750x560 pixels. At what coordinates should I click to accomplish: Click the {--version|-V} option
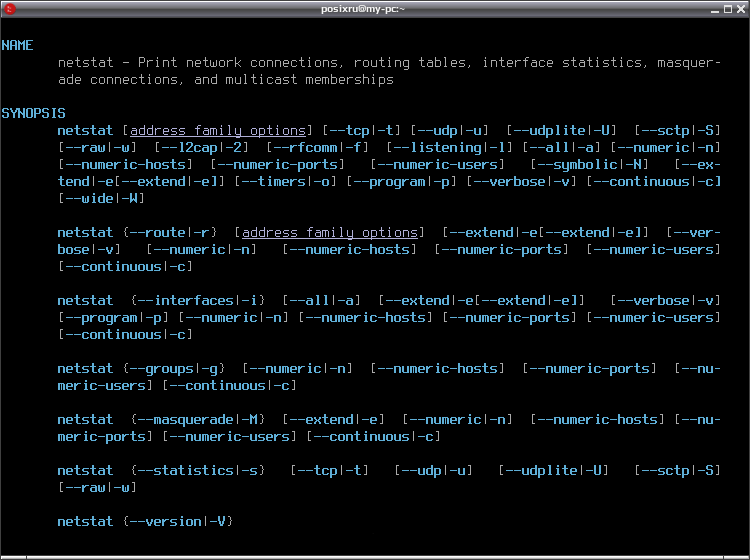tap(178, 521)
